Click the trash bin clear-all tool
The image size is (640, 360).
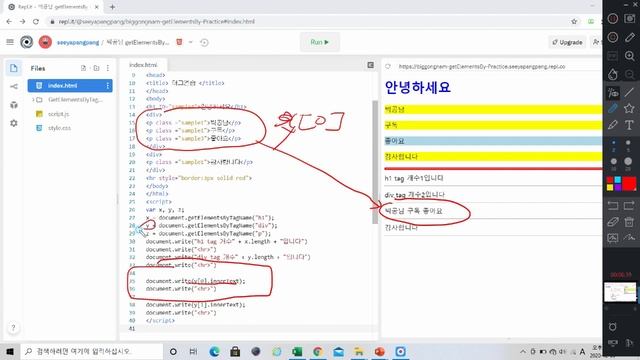click(x=629, y=222)
